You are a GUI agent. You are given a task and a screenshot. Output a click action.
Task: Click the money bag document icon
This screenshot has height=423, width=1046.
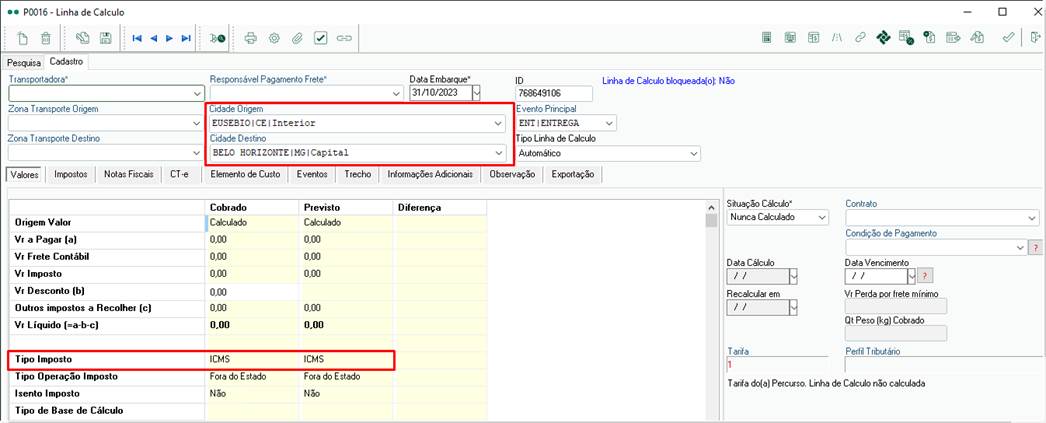[x=977, y=38]
